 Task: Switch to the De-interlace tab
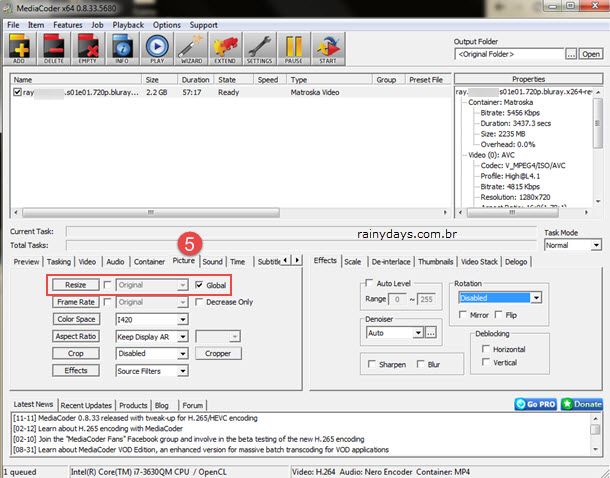[x=391, y=262]
